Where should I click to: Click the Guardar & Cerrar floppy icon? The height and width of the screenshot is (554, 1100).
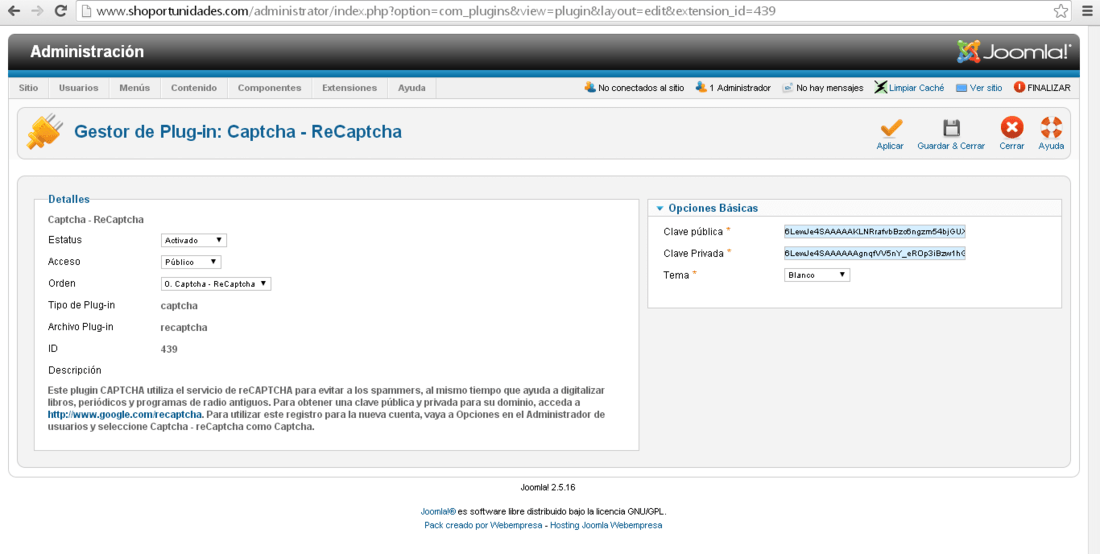click(x=951, y=128)
